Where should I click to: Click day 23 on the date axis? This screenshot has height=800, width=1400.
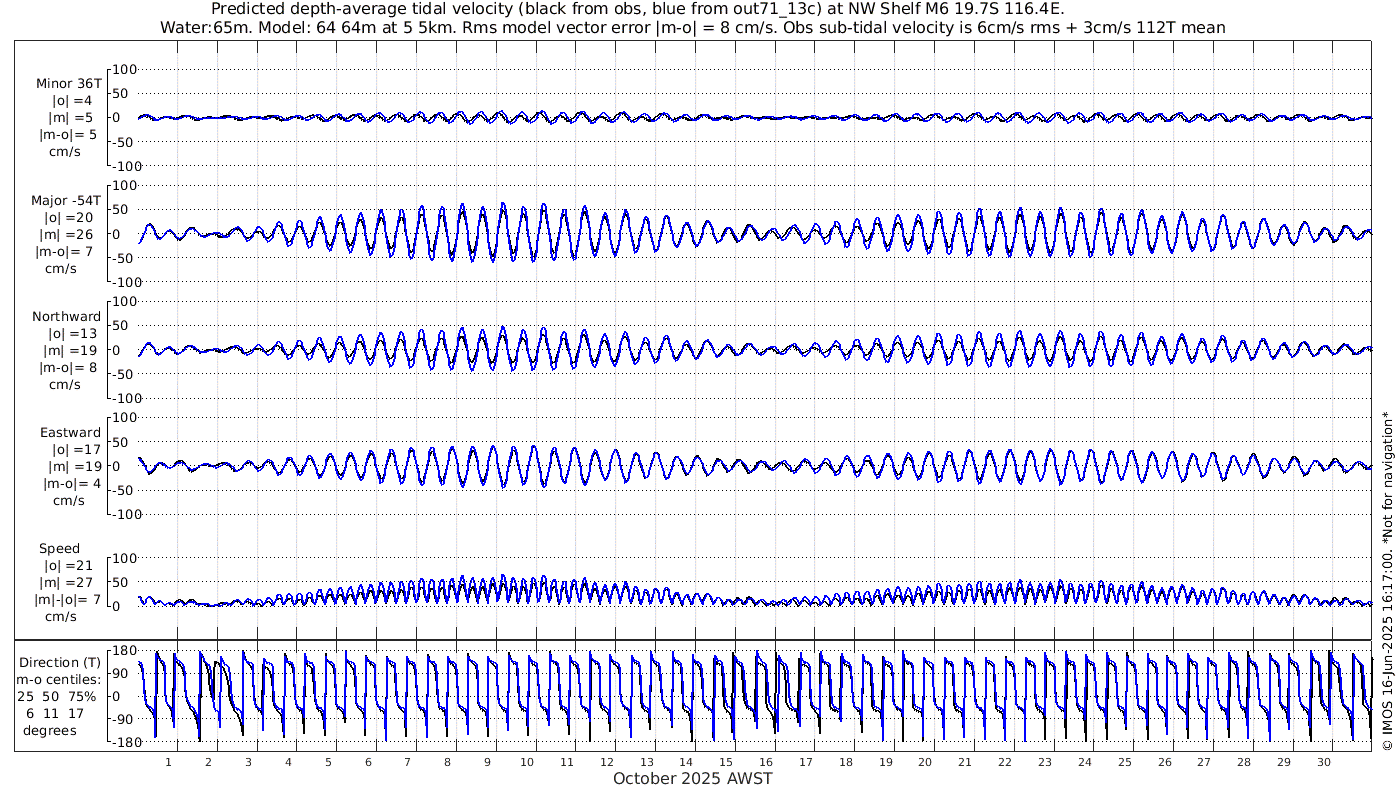pos(1045,762)
